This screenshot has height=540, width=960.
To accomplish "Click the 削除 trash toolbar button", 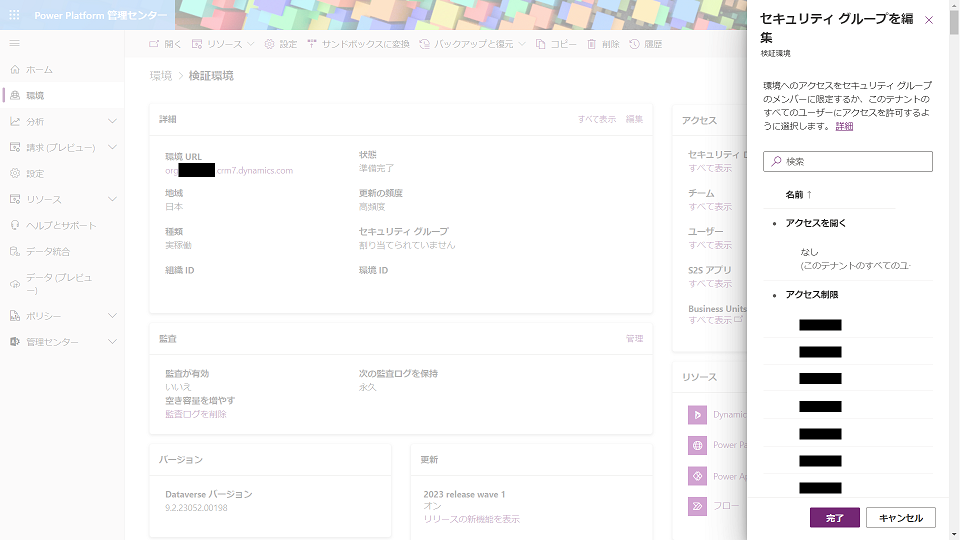I will click(x=603, y=44).
